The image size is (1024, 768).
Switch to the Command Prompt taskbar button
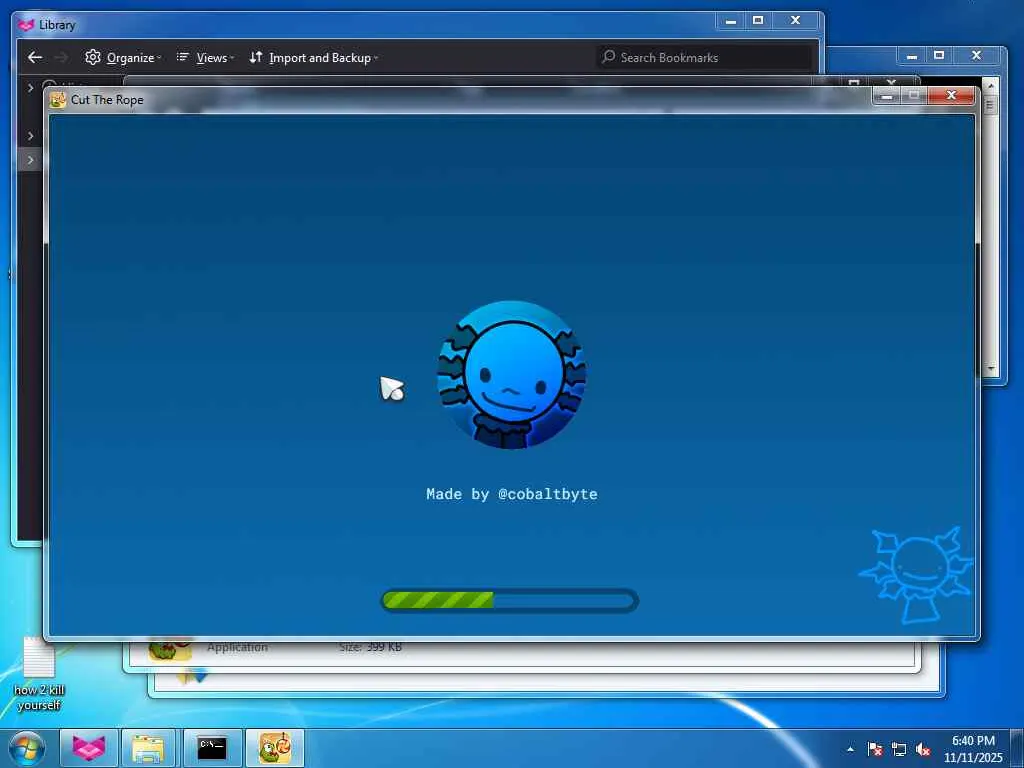pyautogui.click(x=212, y=748)
